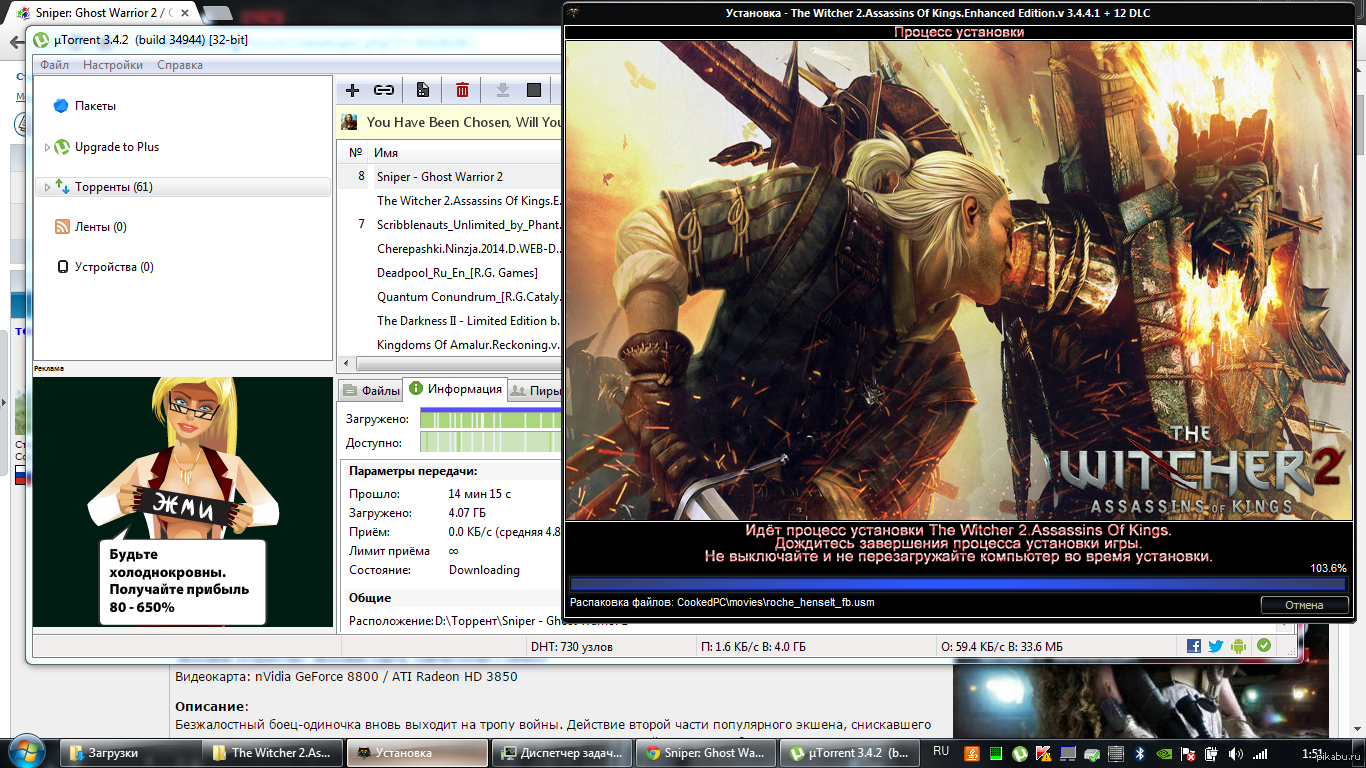
Task: Click Twitter icon in uTorrent status bar
Action: (x=1216, y=646)
